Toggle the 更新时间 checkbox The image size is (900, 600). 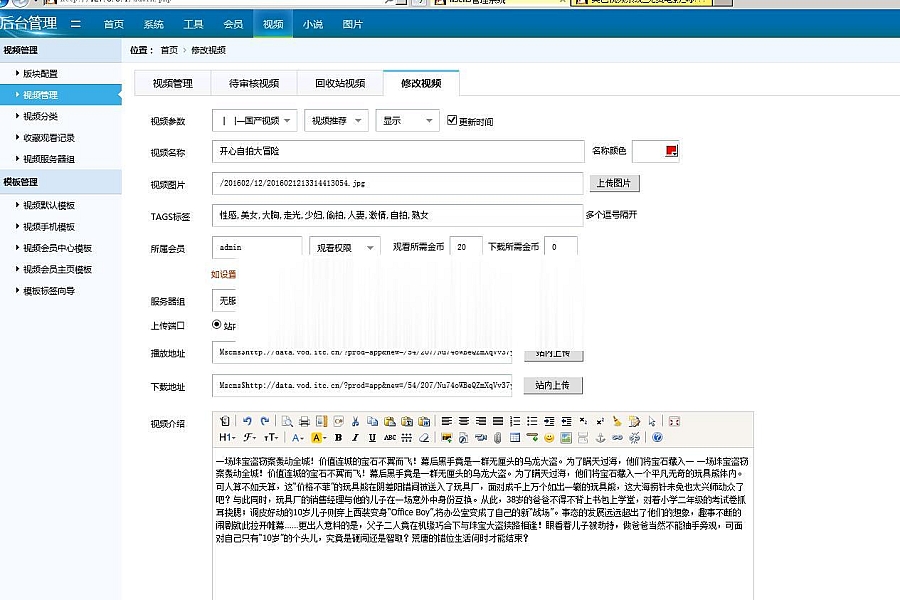coord(452,120)
